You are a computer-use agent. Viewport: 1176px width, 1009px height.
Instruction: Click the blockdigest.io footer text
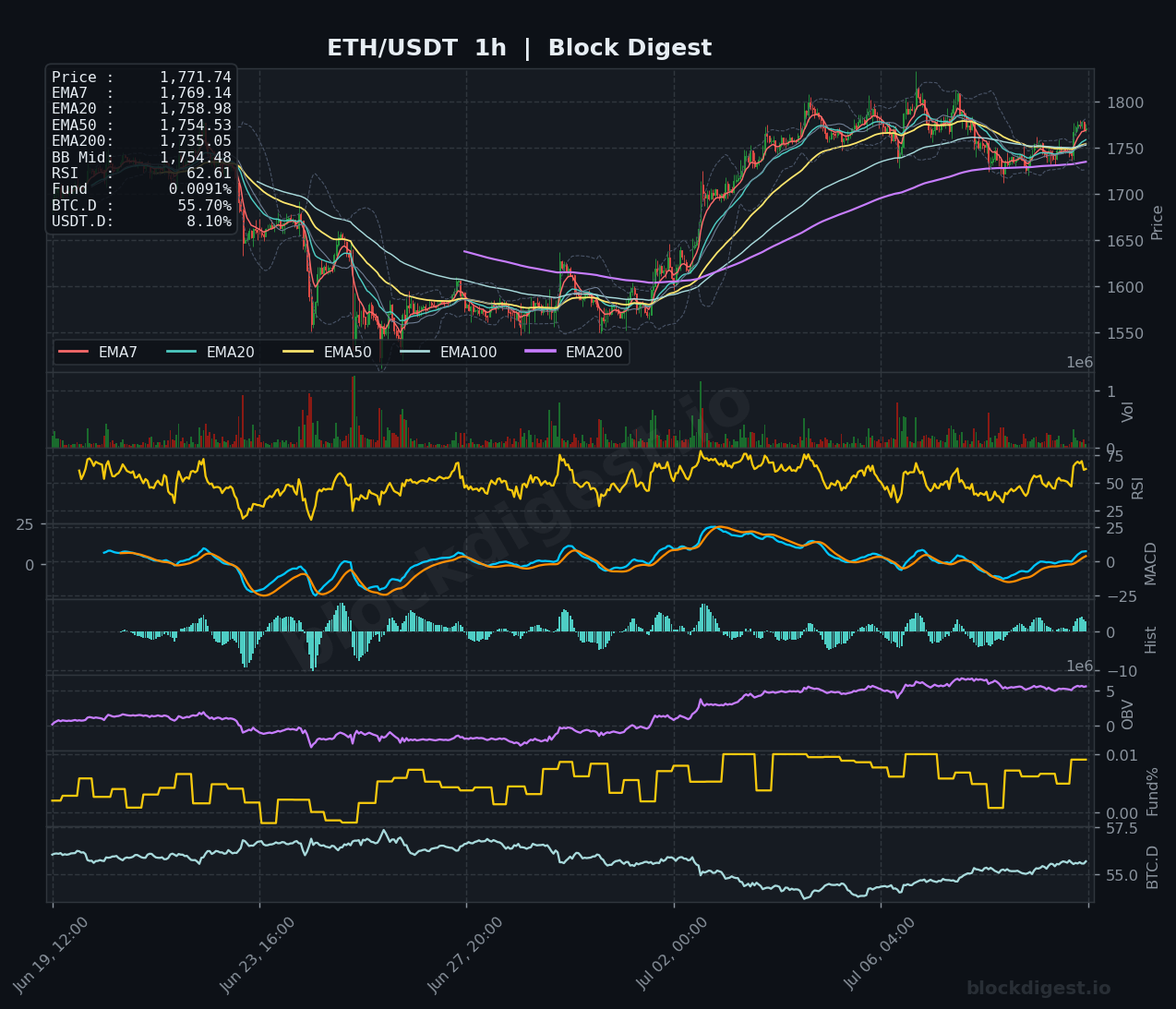[x=1038, y=989]
